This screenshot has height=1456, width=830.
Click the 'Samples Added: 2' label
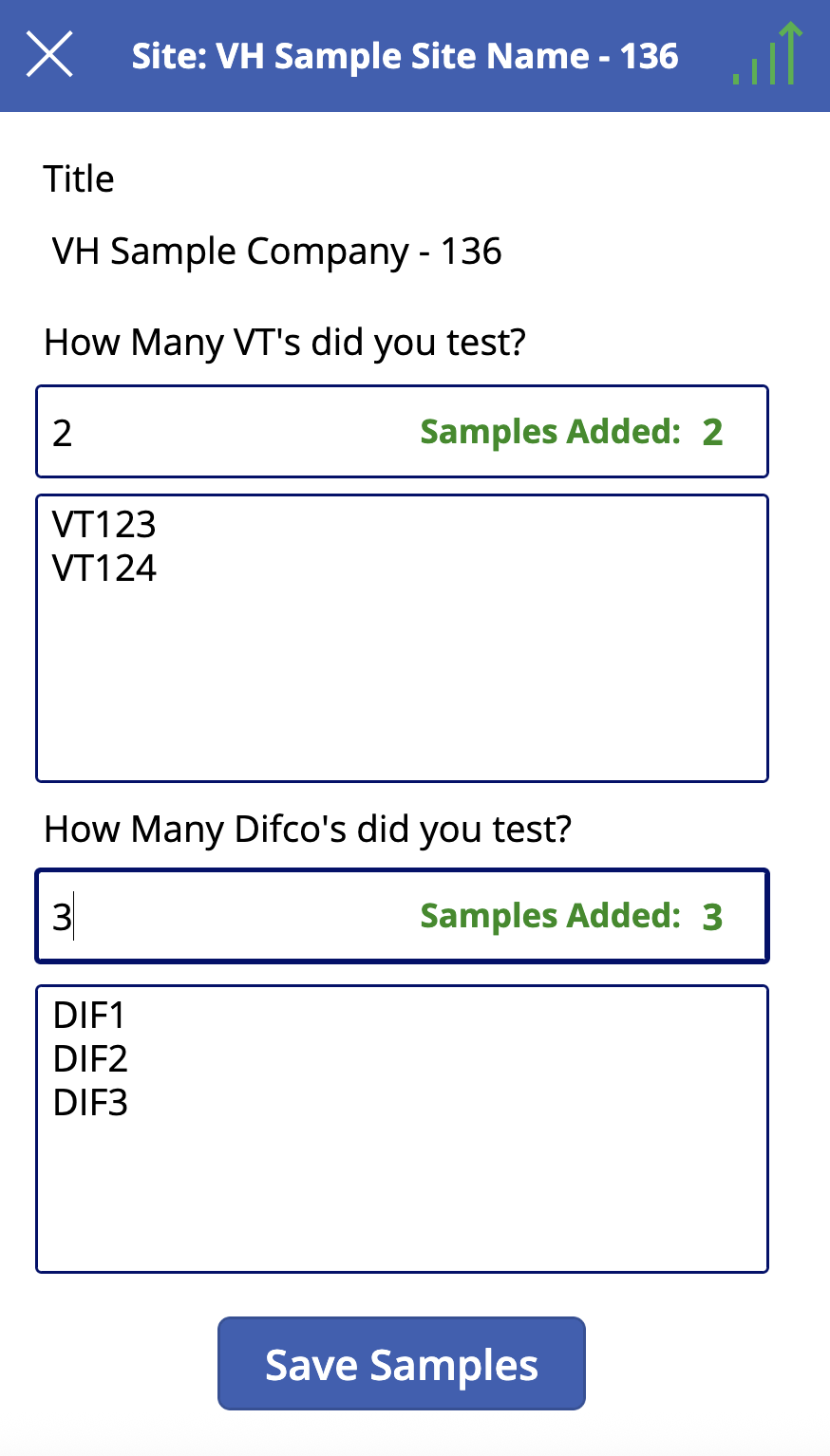[570, 431]
